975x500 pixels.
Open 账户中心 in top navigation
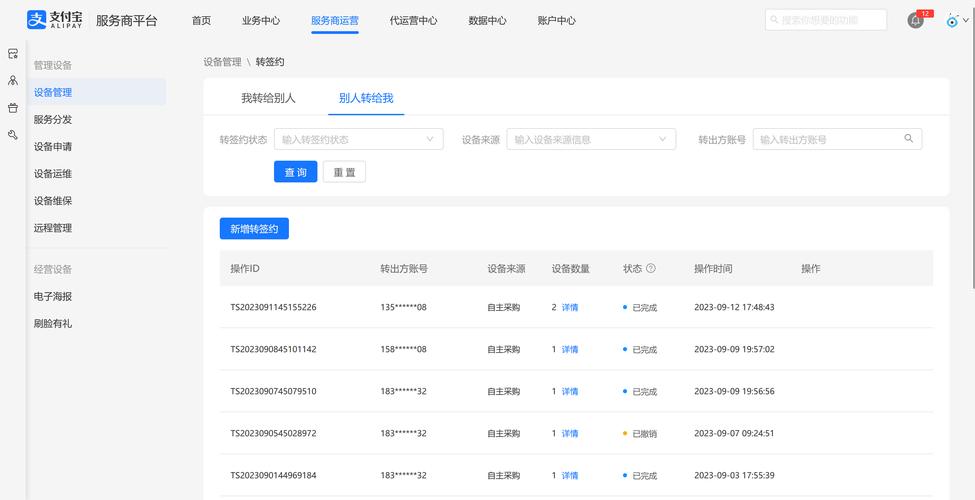click(x=557, y=21)
